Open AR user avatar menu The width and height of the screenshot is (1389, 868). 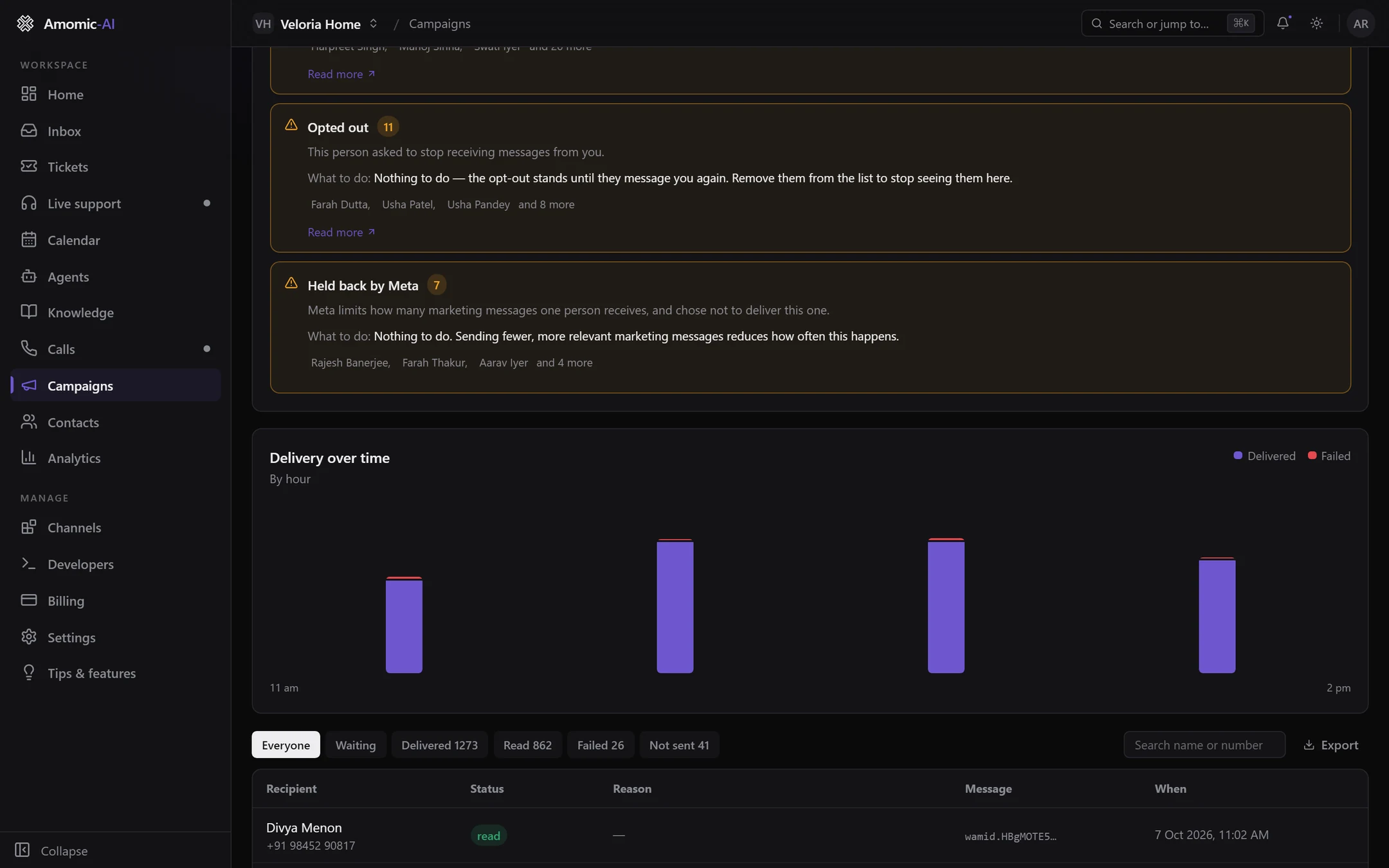coord(1360,24)
